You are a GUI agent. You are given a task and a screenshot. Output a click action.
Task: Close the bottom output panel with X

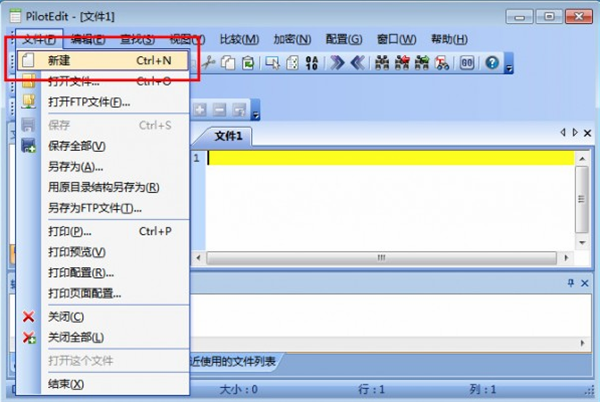(x=585, y=283)
